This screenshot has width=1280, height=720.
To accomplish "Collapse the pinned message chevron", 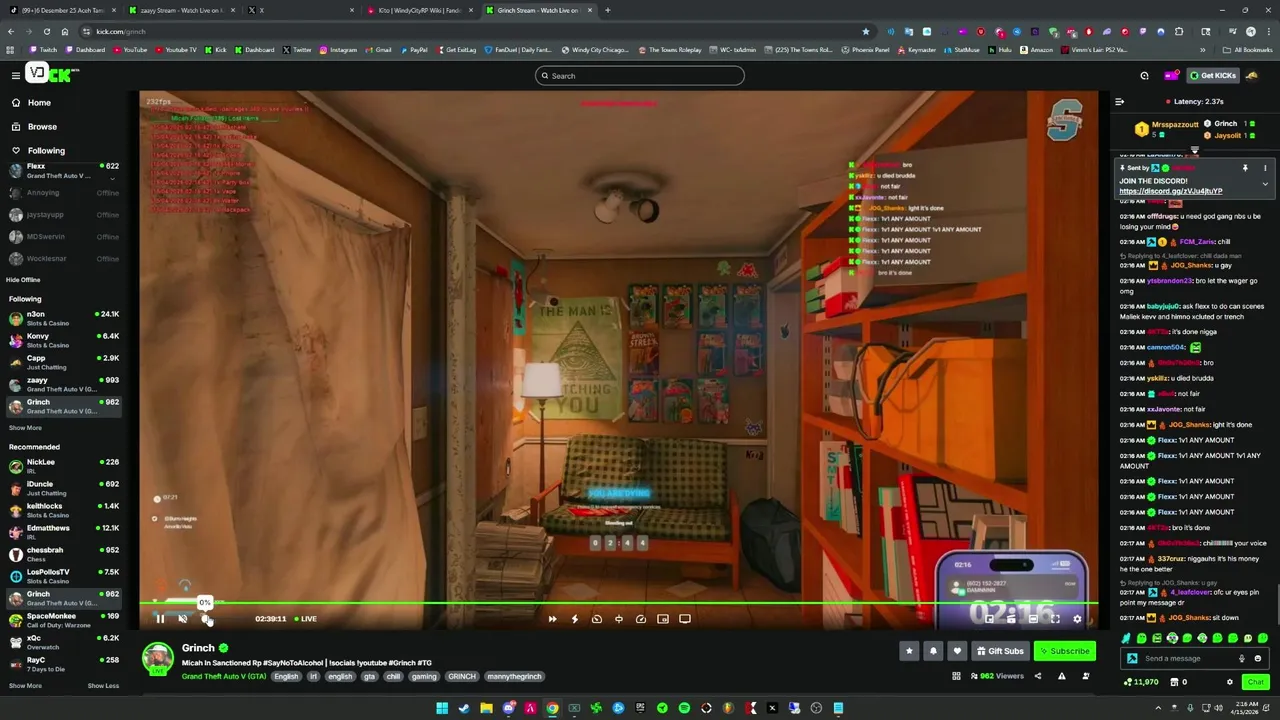I will pos(1265,184).
